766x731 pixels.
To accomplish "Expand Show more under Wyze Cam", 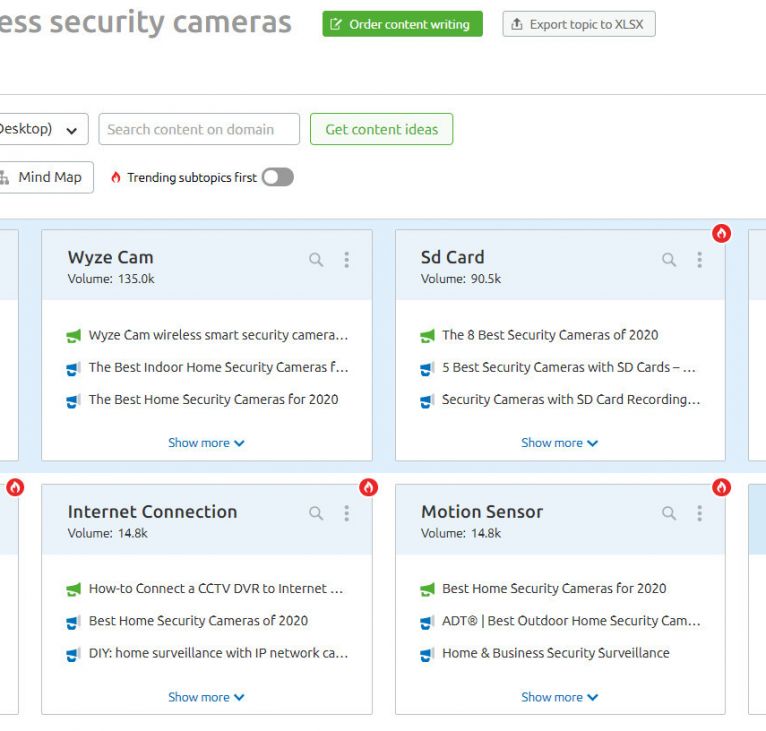I will point(206,443).
